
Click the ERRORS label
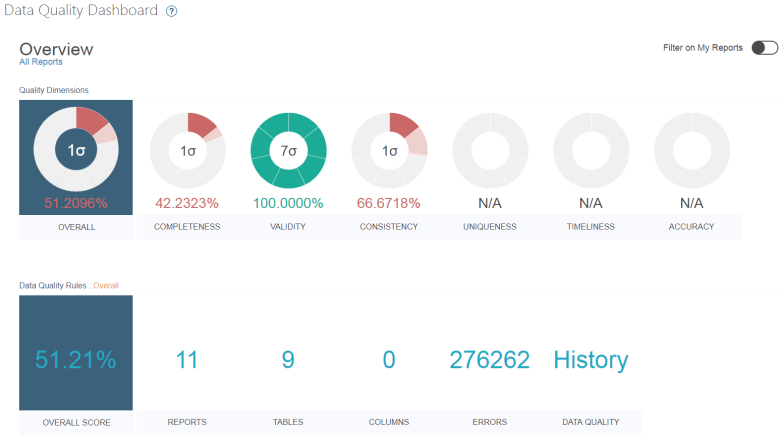click(490, 423)
